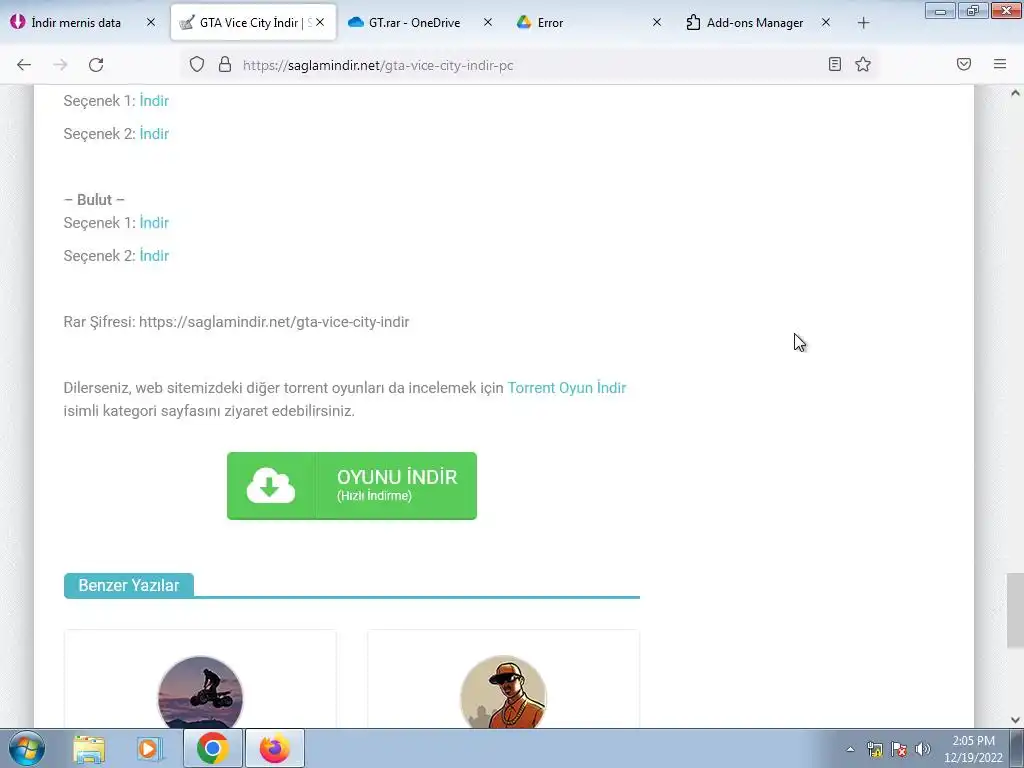Open Windows Explorer from the taskbar
Viewport: 1024px width, 768px height.
click(x=89, y=748)
